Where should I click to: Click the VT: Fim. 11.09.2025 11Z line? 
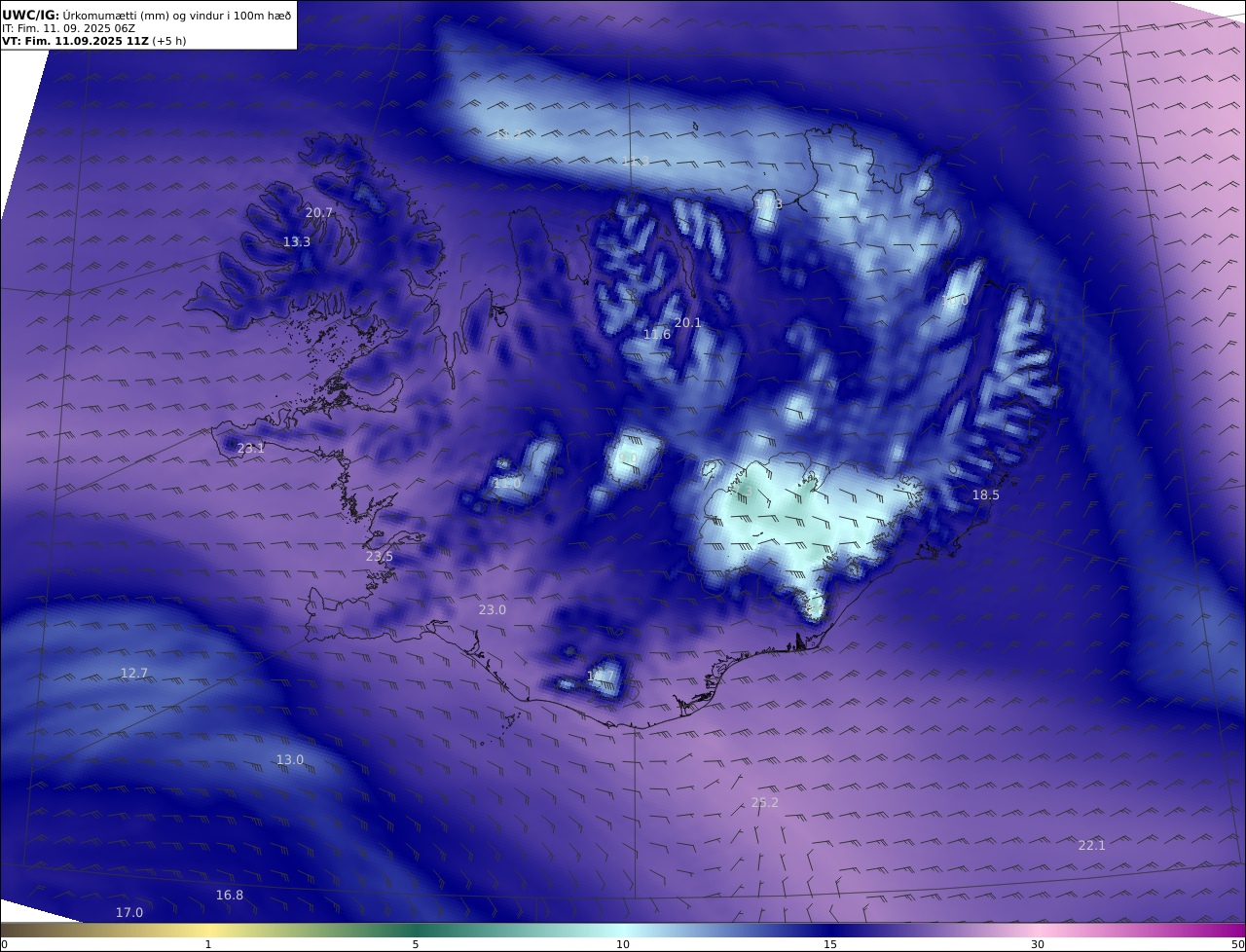[x=93, y=41]
